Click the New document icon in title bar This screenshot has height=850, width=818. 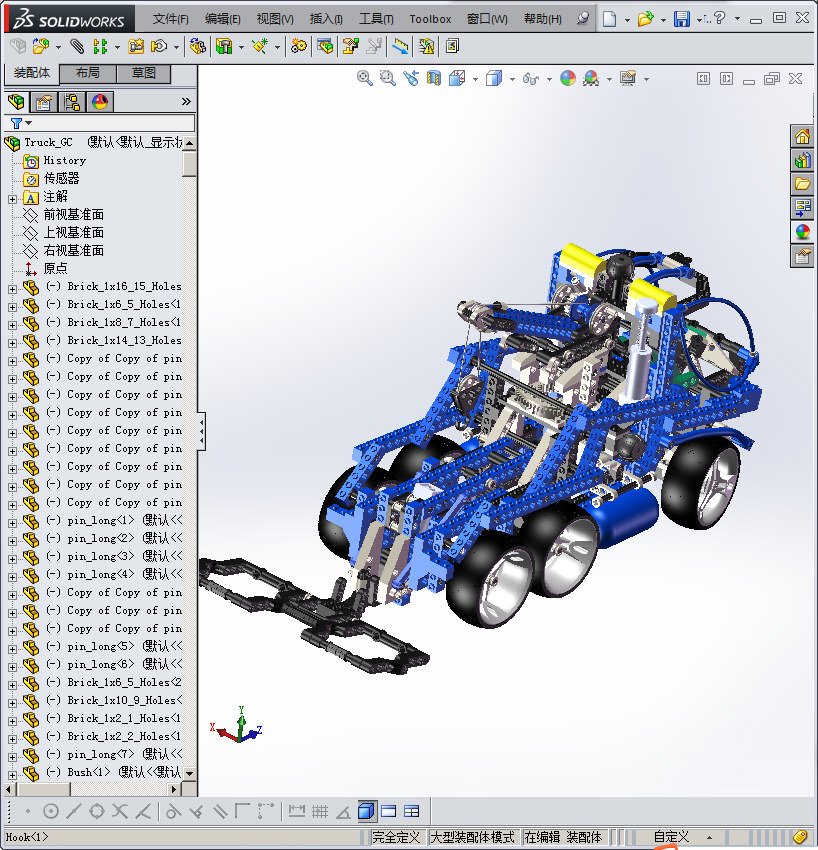[x=609, y=19]
